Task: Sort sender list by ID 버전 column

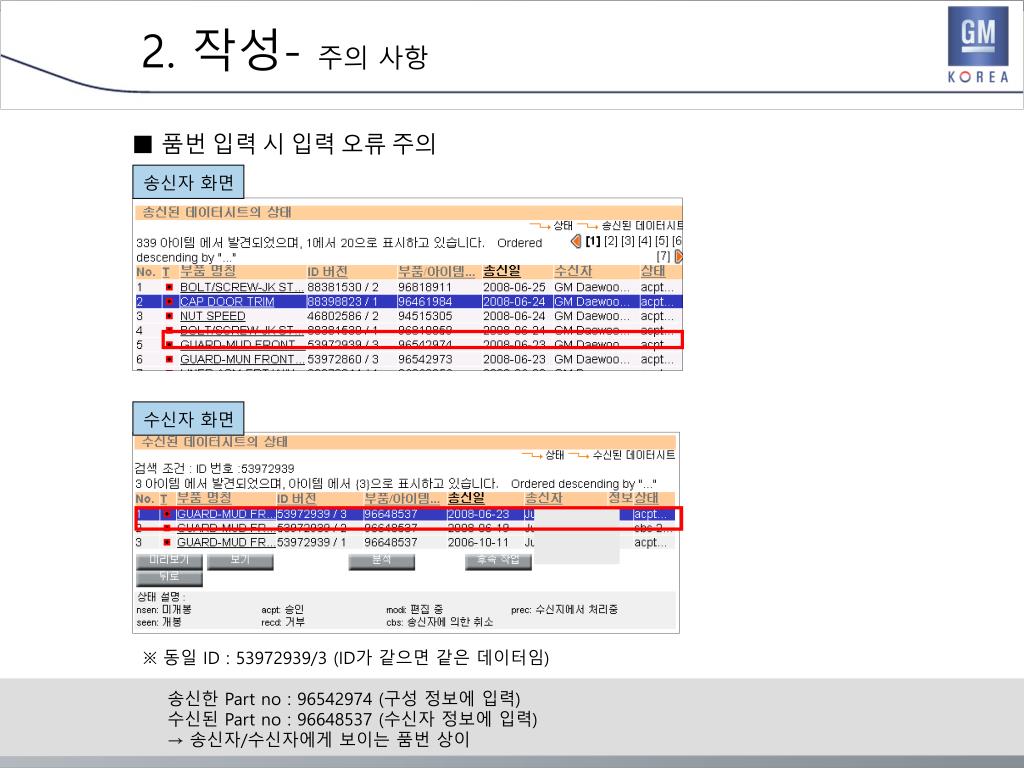Action: [327, 272]
